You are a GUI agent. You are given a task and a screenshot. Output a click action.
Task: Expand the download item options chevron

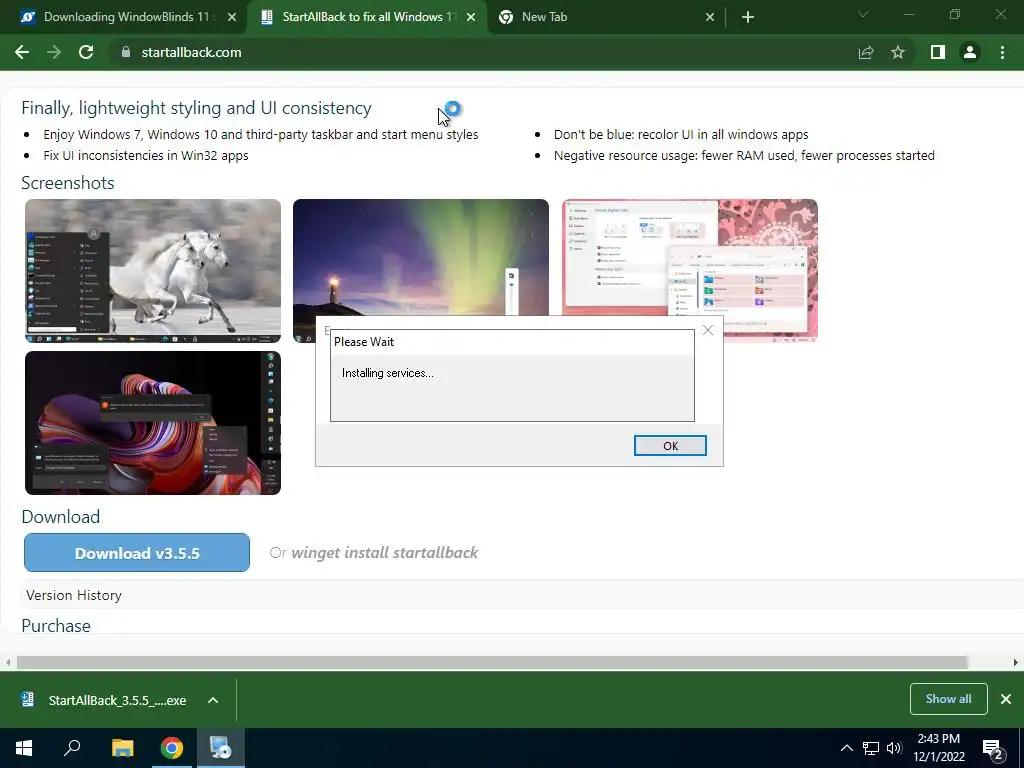click(213, 700)
